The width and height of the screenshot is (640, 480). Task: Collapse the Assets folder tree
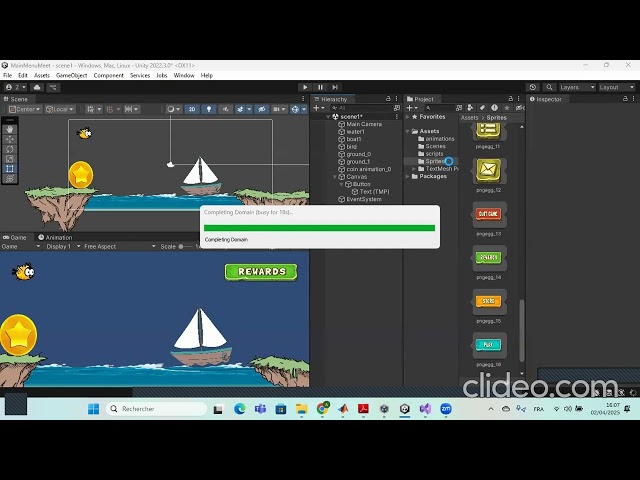pyautogui.click(x=407, y=131)
